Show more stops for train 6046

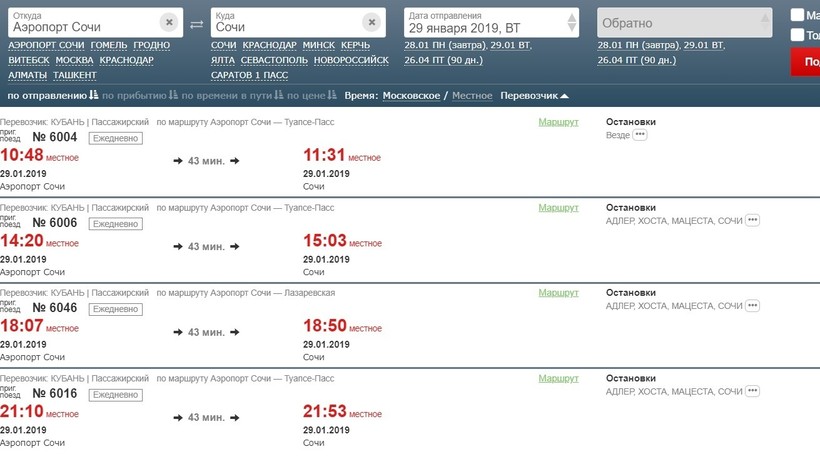pyautogui.click(x=752, y=305)
